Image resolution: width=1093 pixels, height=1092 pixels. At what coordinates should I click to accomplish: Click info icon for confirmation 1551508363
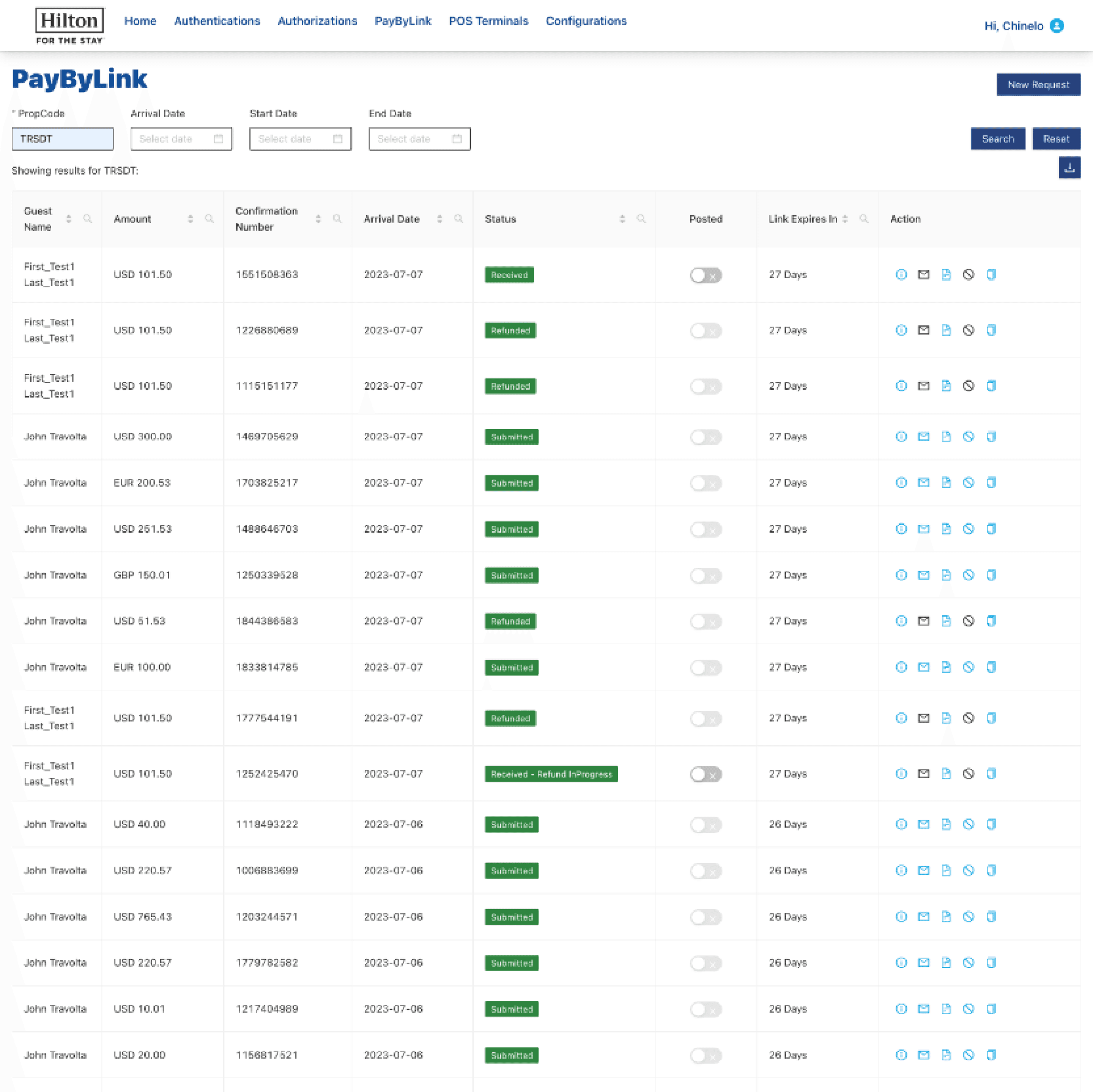(901, 275)
